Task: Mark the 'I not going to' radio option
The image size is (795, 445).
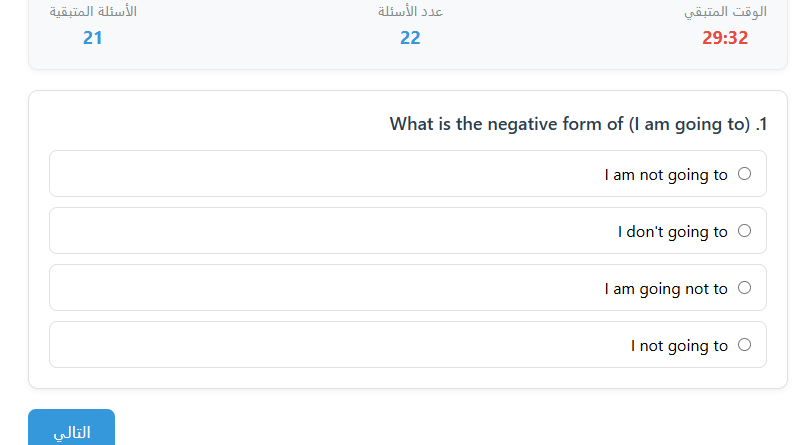Action: point(744,345)
